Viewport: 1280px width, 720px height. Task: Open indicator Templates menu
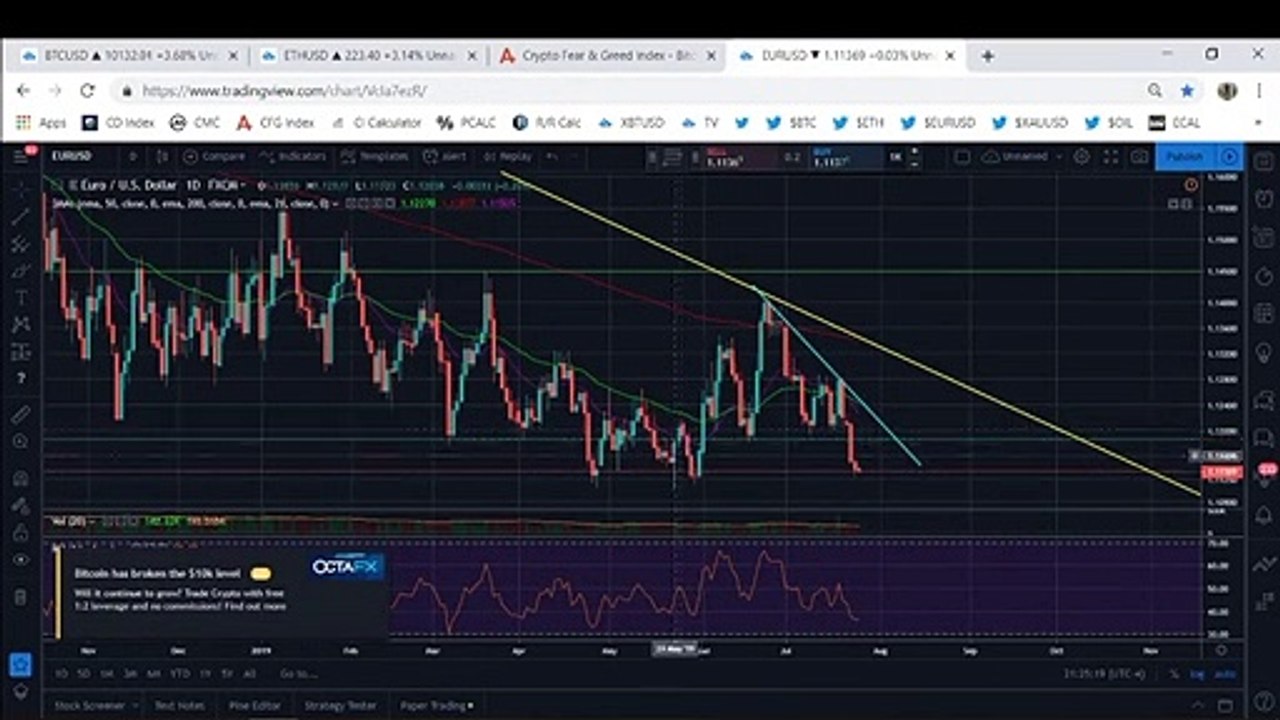click(374, 156)
